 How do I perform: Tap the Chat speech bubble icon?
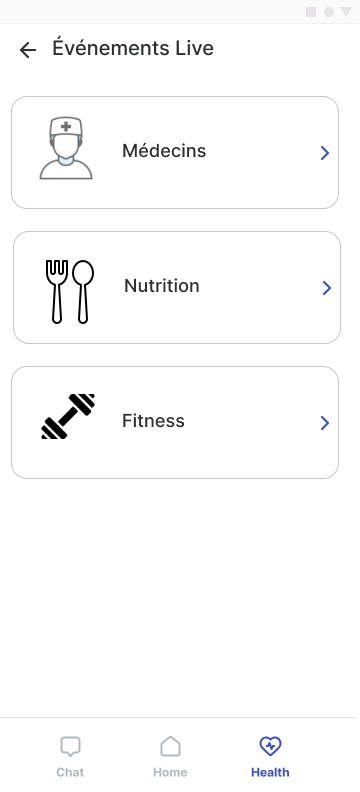tap(70, 747)
